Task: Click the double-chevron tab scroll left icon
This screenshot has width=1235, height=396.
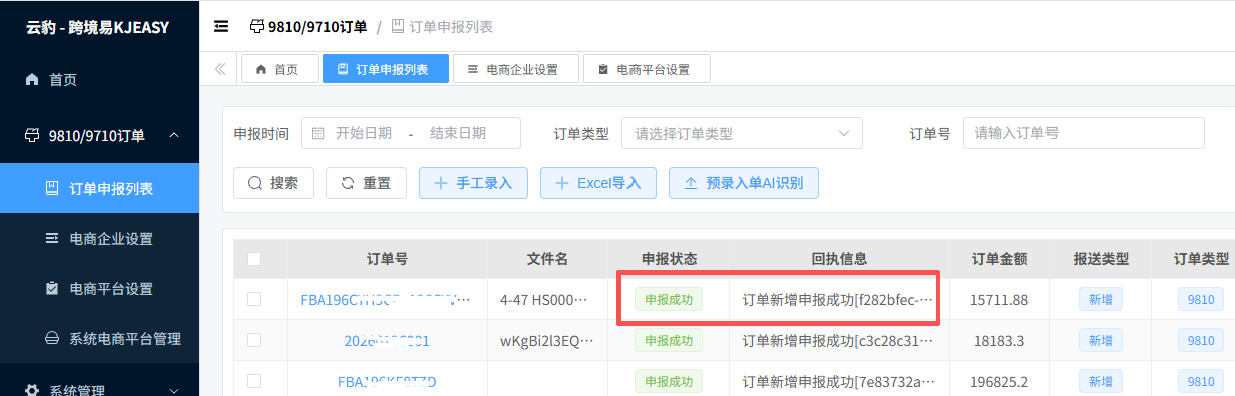Action: click(x=220, y=69)
